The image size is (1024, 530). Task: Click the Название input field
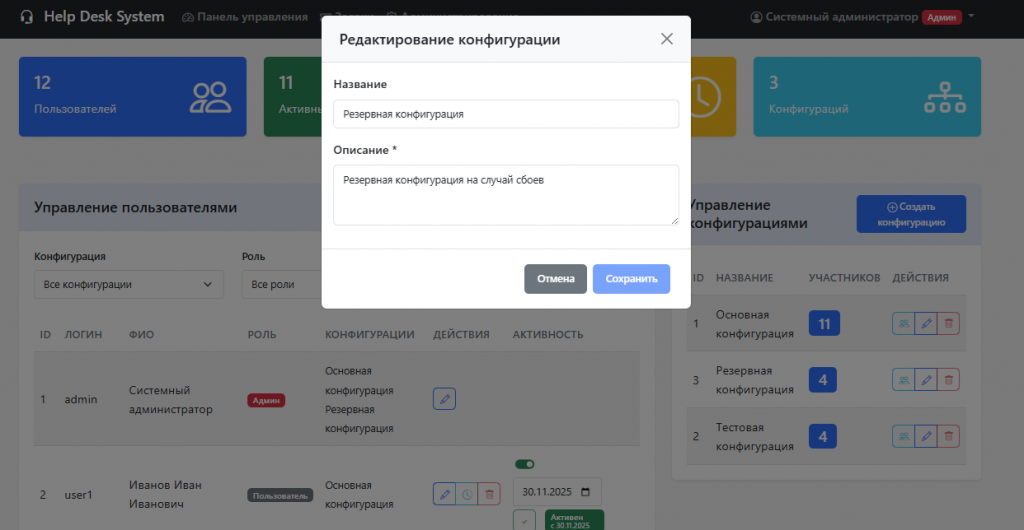(x=506, y=114)
